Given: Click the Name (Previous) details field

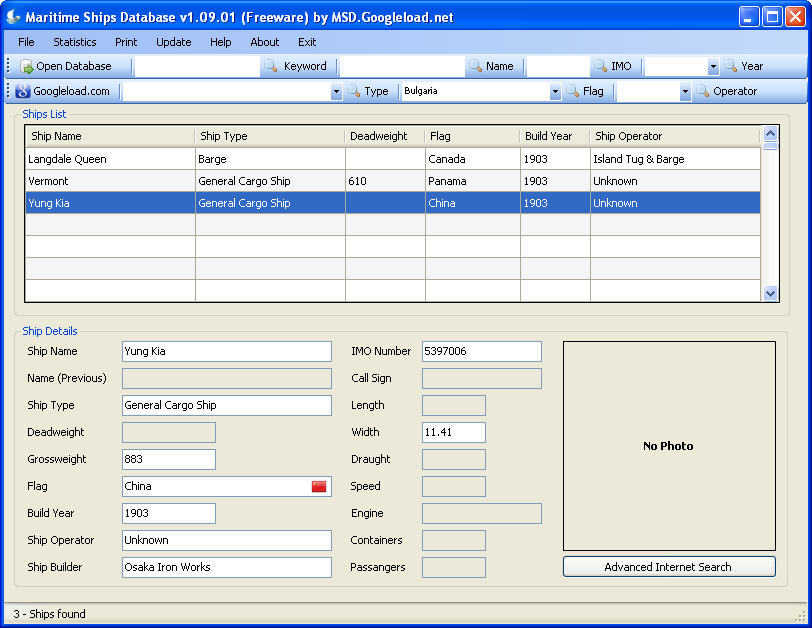Looking at the screenshot, I should pos(227,378).
